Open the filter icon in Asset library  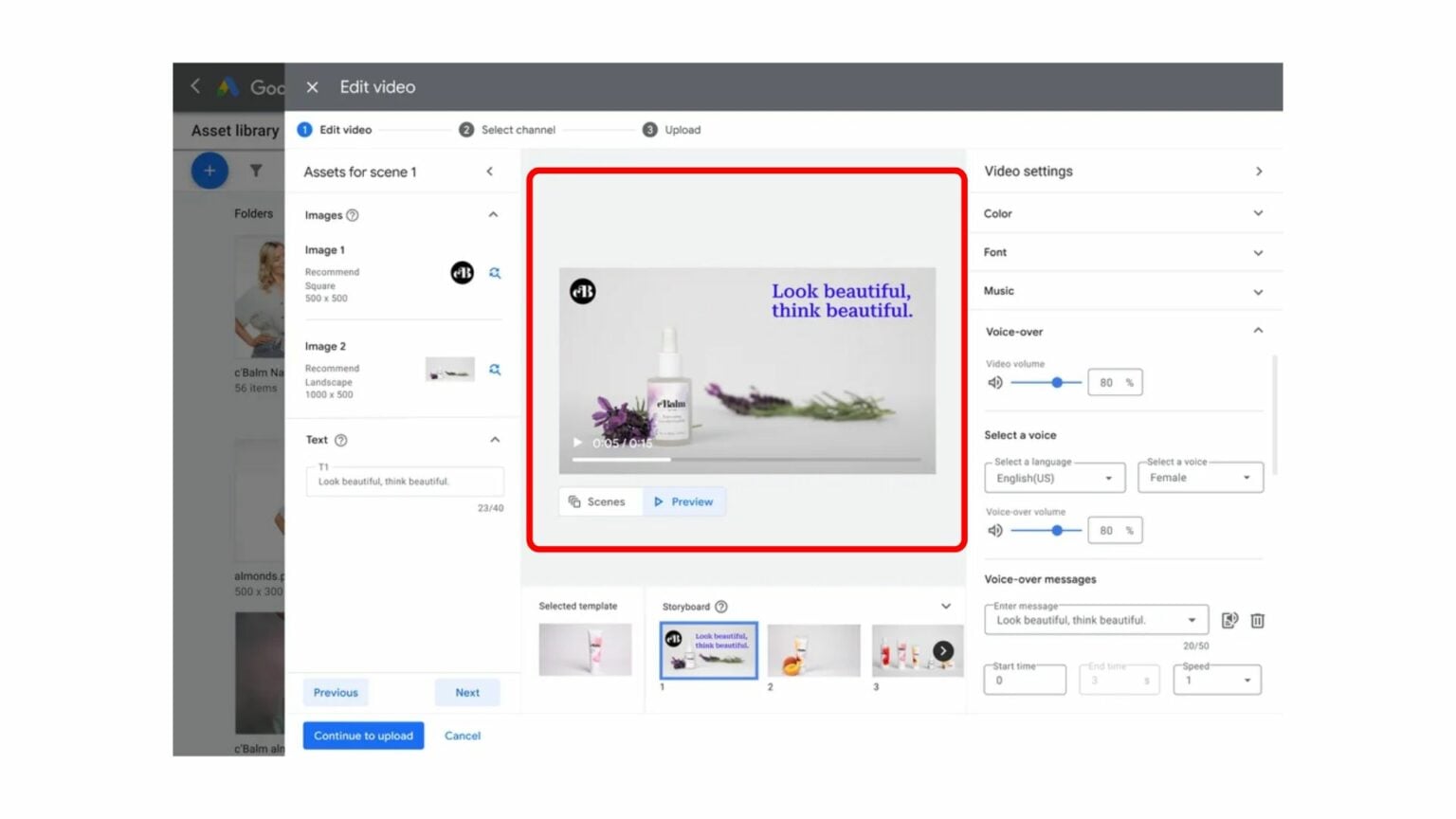(x=256, y=171)
